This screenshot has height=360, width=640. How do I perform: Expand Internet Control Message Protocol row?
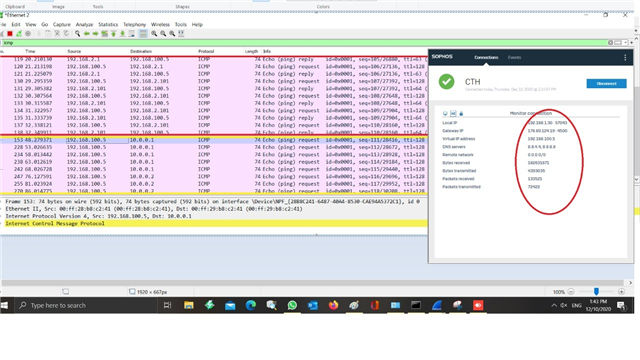pos(214,224)
